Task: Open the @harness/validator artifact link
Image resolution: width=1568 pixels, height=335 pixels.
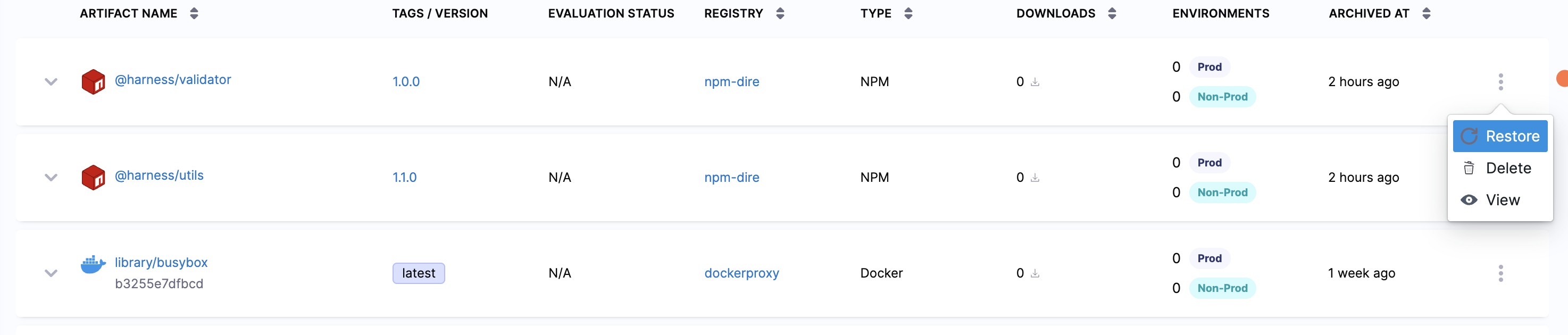Action: point(173,80)
